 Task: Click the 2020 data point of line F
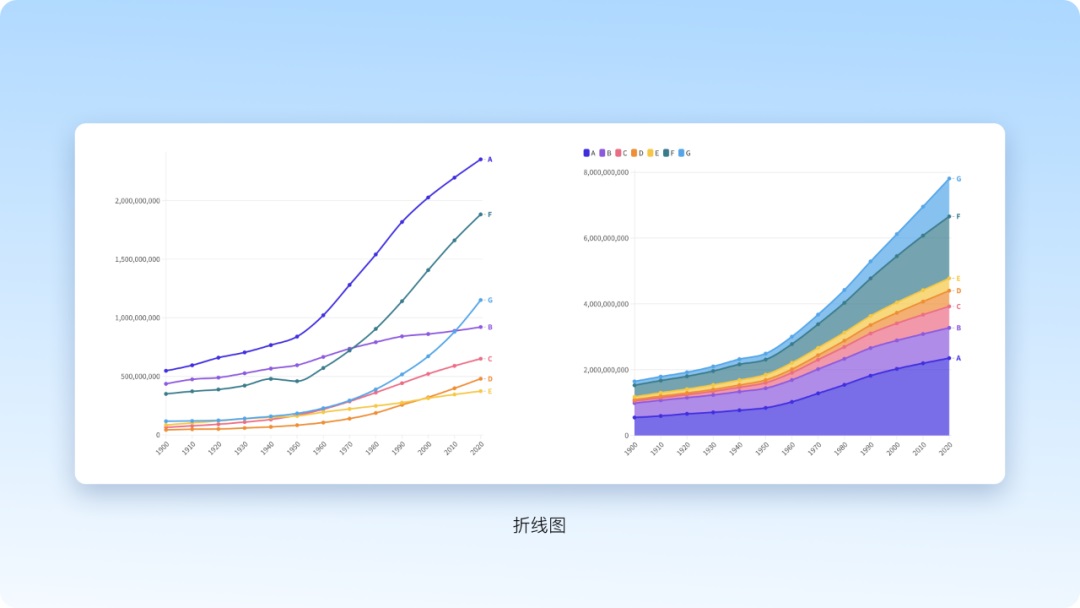(480, 214)
